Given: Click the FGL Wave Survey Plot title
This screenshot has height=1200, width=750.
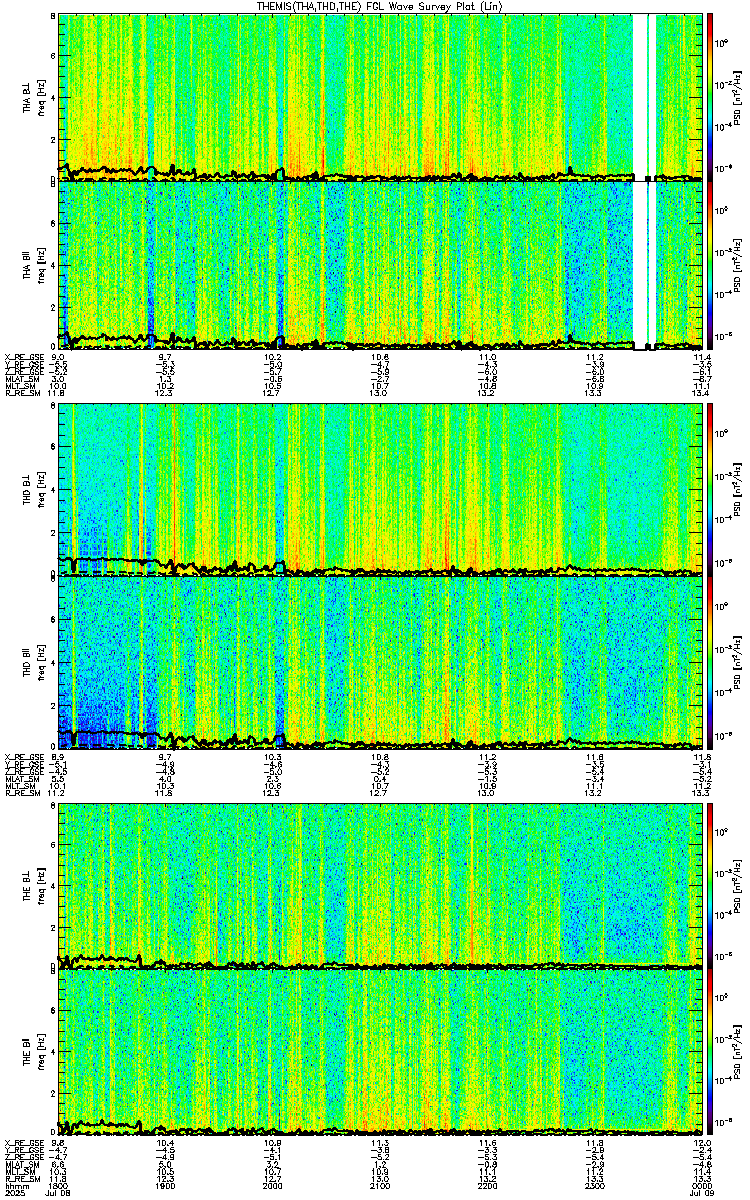Looking at the screenshot, I should 378,6.
